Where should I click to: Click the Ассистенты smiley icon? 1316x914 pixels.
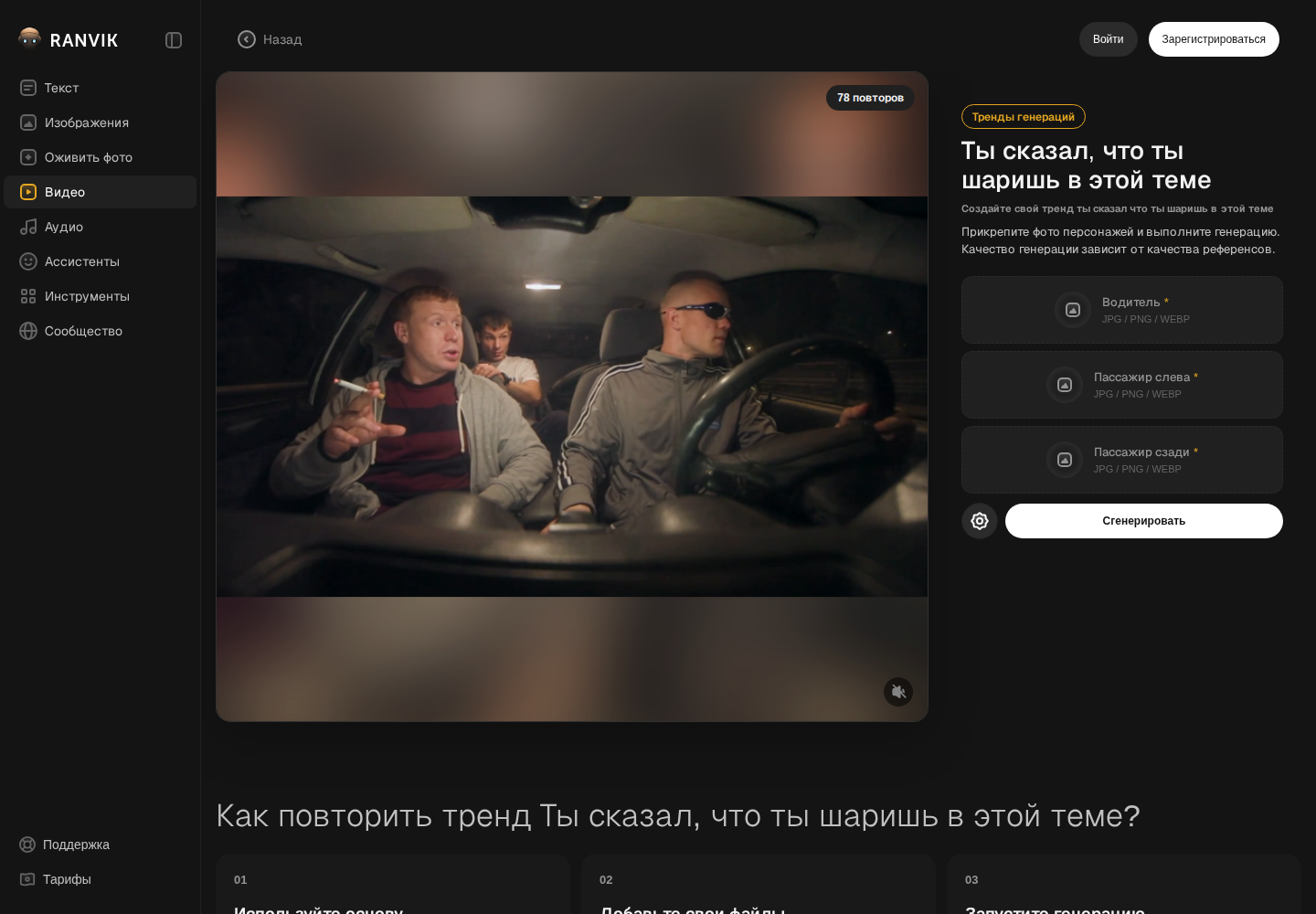click(x=28, y=261)
